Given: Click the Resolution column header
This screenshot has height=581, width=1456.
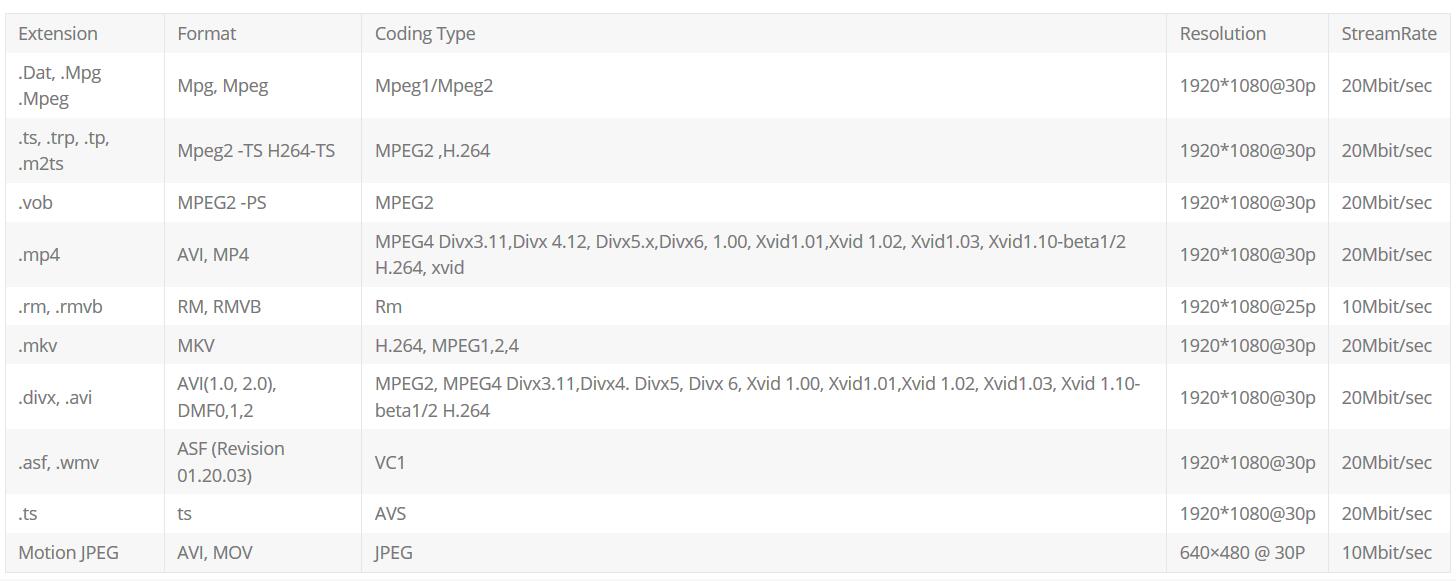Looking at the screenshot, I should [1223, 33].
